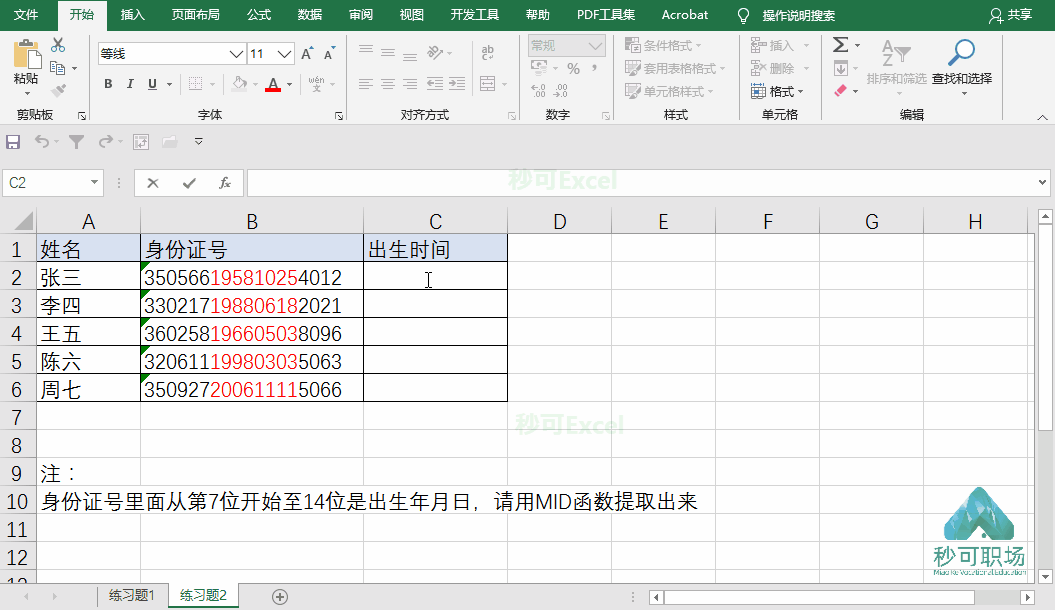The width and height of the screenshot is (1055, 610).
Task: Click the increase decimal icon
Action: tap(538, 90)
